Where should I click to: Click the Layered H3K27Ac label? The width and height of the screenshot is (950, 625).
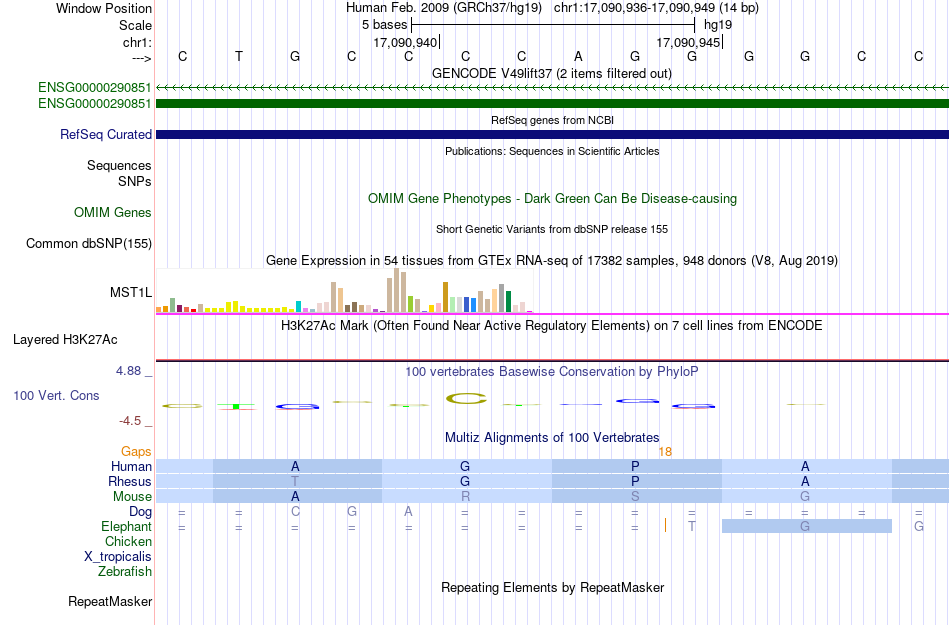[x=65, y=340]
